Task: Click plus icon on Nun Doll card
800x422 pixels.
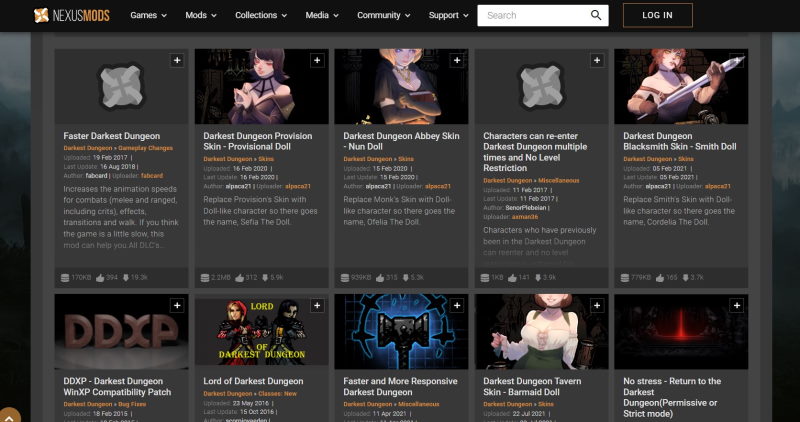Action: coord(457,60)
